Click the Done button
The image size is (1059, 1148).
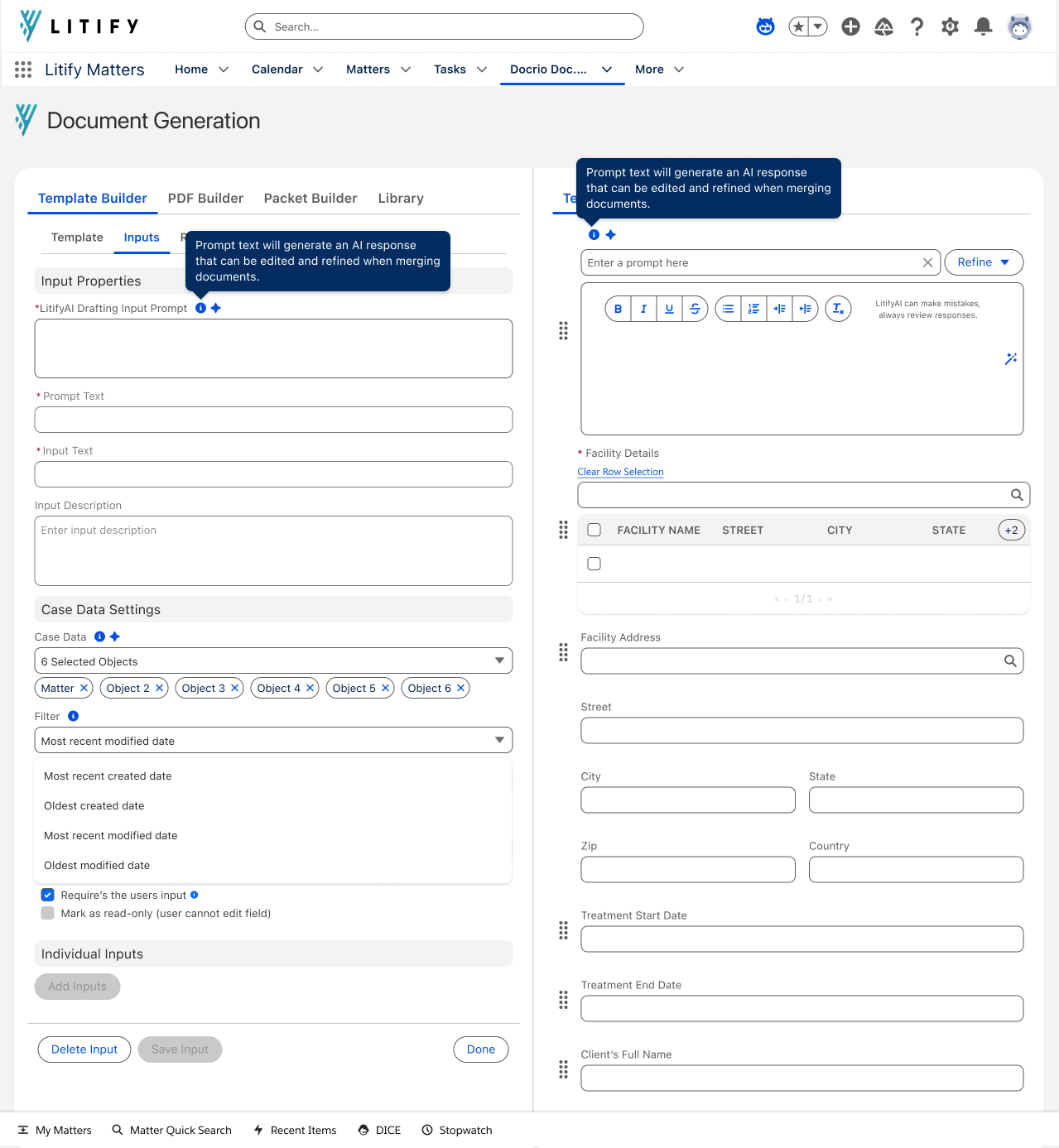(481, 1050)
